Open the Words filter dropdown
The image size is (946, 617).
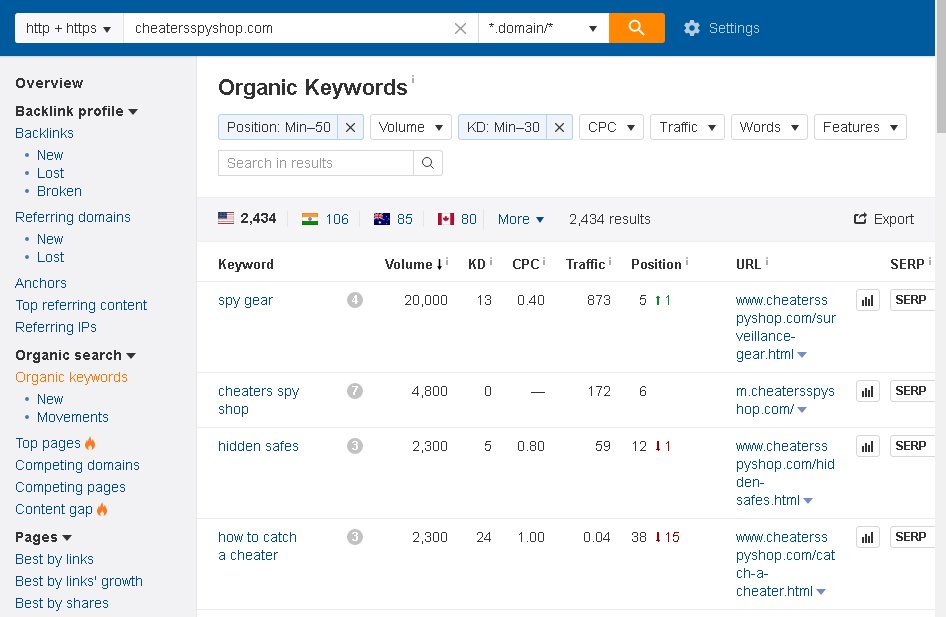pos(769,127)
